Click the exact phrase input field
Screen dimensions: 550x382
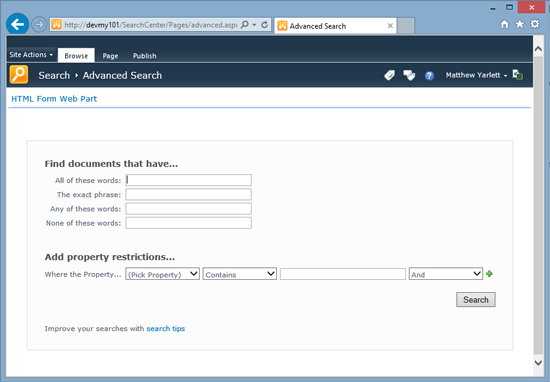[188, 194]
